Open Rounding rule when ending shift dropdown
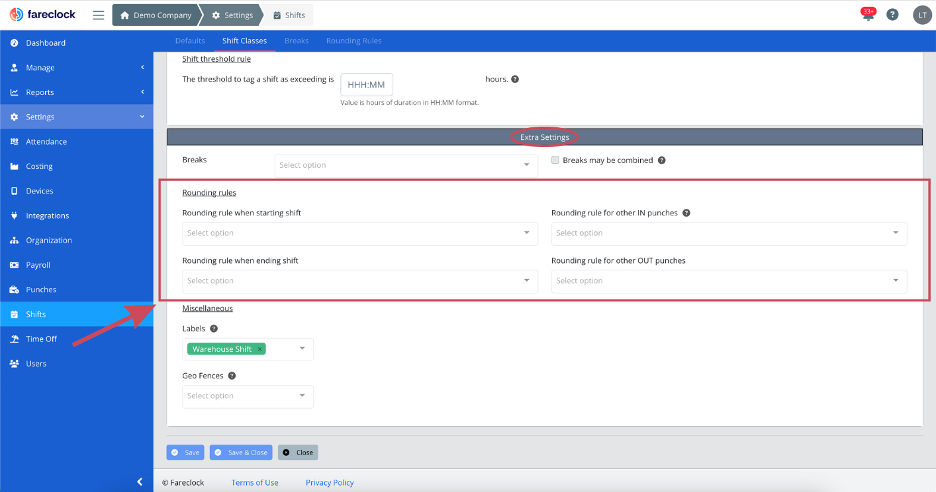This screenshot has height=492, width=936. 360,281
